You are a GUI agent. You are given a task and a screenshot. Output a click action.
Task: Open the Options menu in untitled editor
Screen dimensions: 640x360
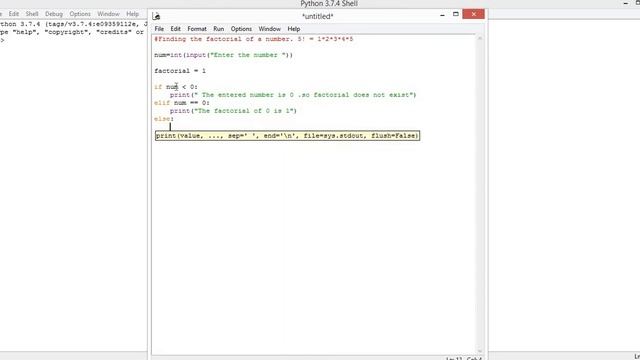tap(241, 29)
